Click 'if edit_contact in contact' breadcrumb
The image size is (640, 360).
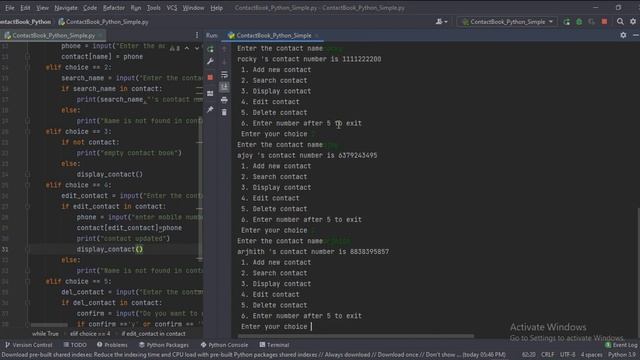153,334
